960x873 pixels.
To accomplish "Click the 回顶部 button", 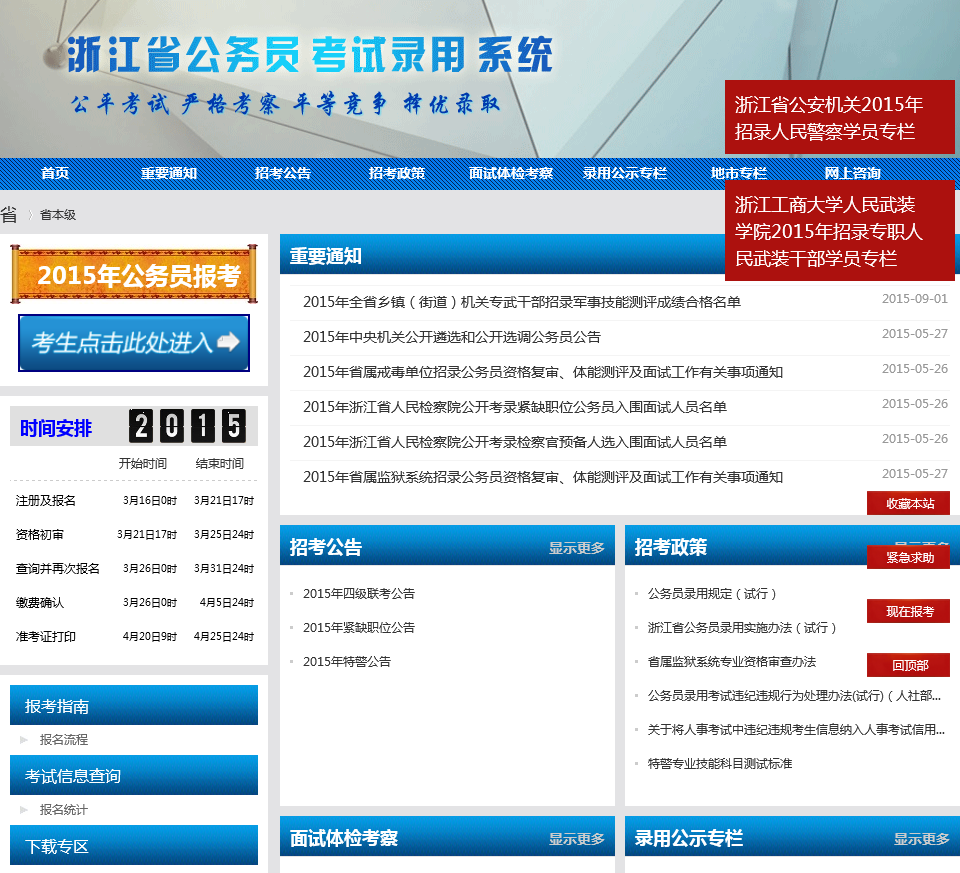I will click(909, 665).
